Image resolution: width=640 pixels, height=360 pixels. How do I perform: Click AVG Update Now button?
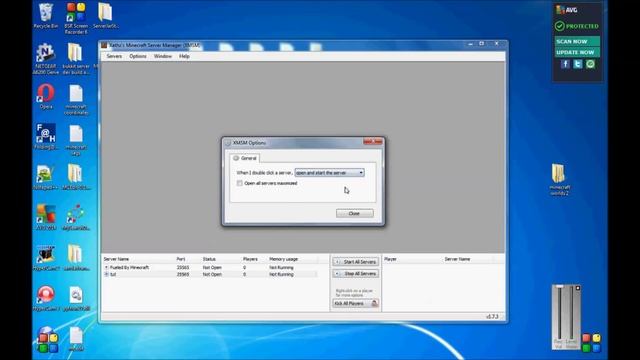(x=577, y=52)
